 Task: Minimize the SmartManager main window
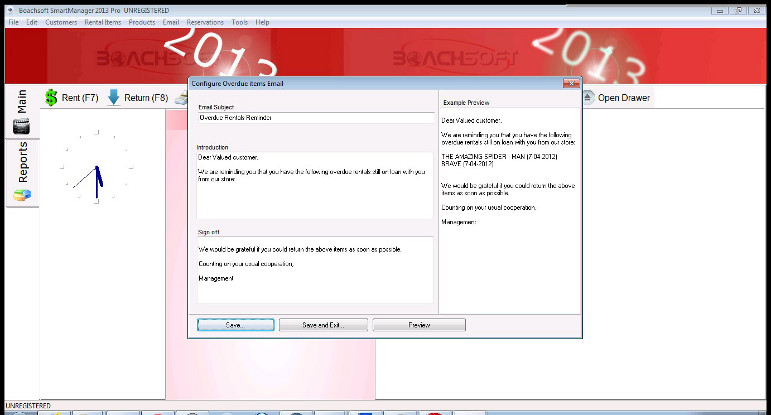coord(719,10)
